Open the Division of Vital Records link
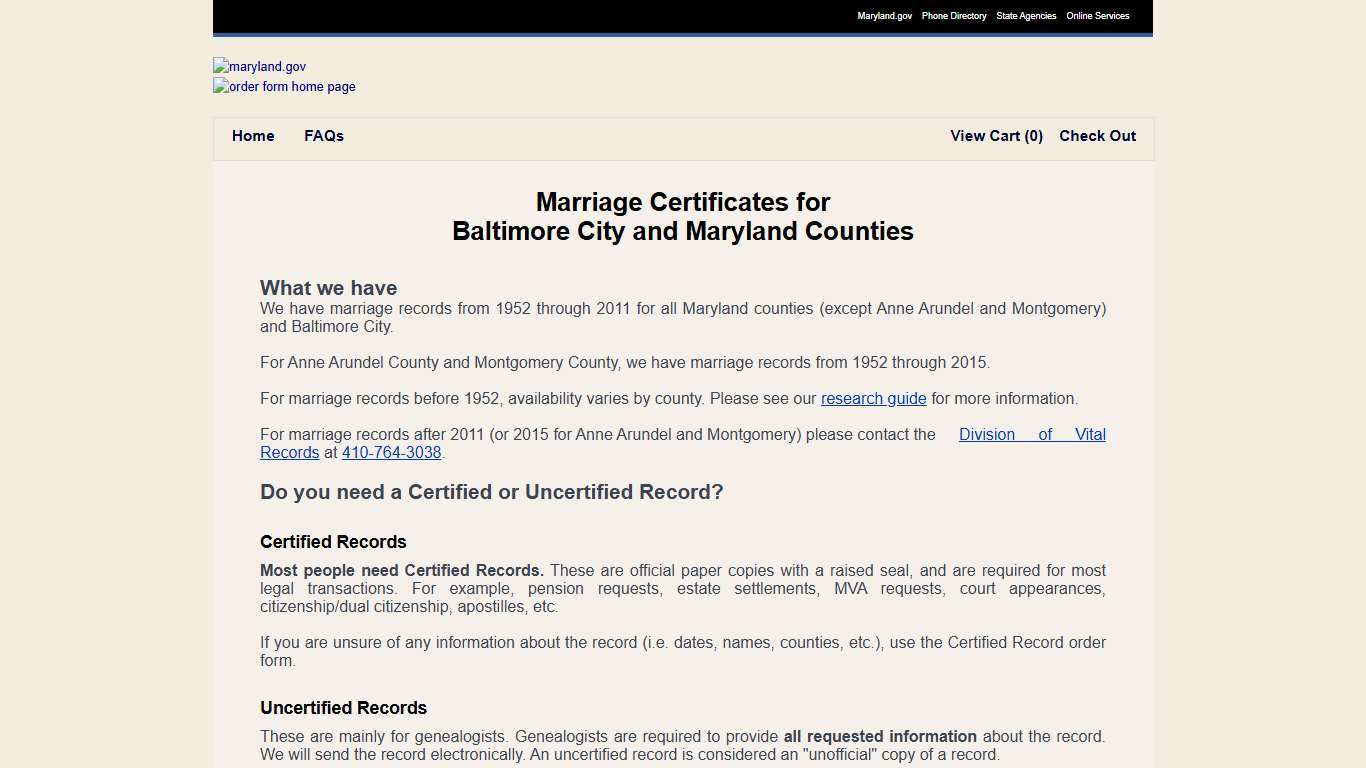The height and width of the screenshot is (768, 1366). (x=1031, y=435)
